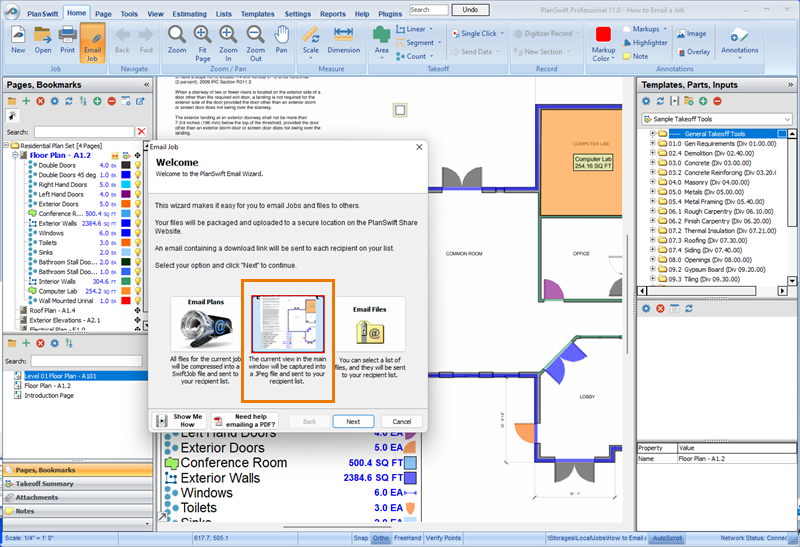This screenshot has height=547, width=800.
Task: Click red minus icon in Templates toolbar
Action: click(x=717, y=101)
